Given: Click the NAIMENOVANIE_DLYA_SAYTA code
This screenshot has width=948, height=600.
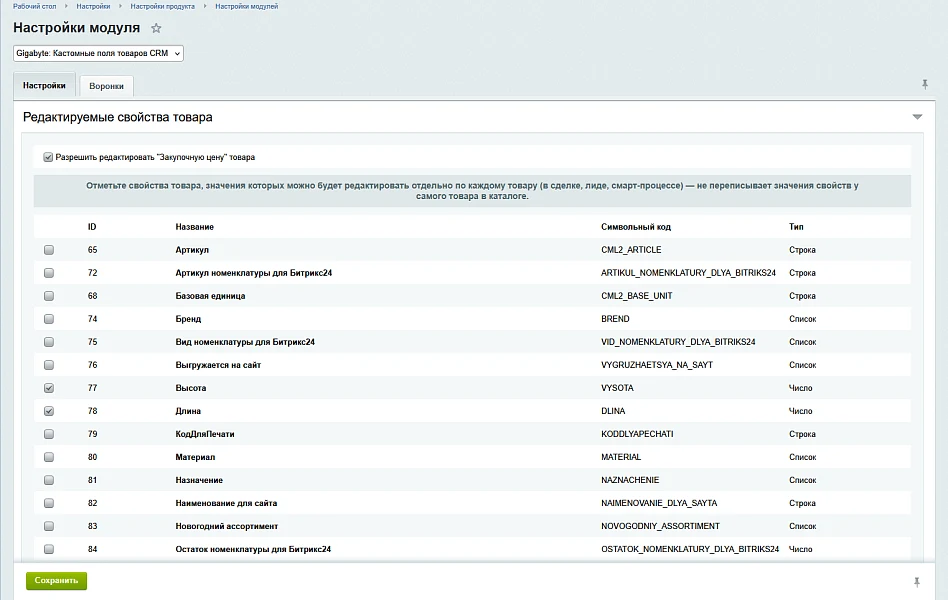Looking at the screenshot, I should [659, 503].
